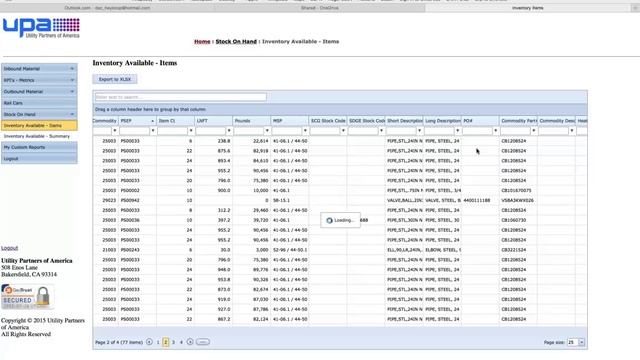Toggle PSEP column sort arrow
Viewport: 640px width, 360px height.
point(152,121)
